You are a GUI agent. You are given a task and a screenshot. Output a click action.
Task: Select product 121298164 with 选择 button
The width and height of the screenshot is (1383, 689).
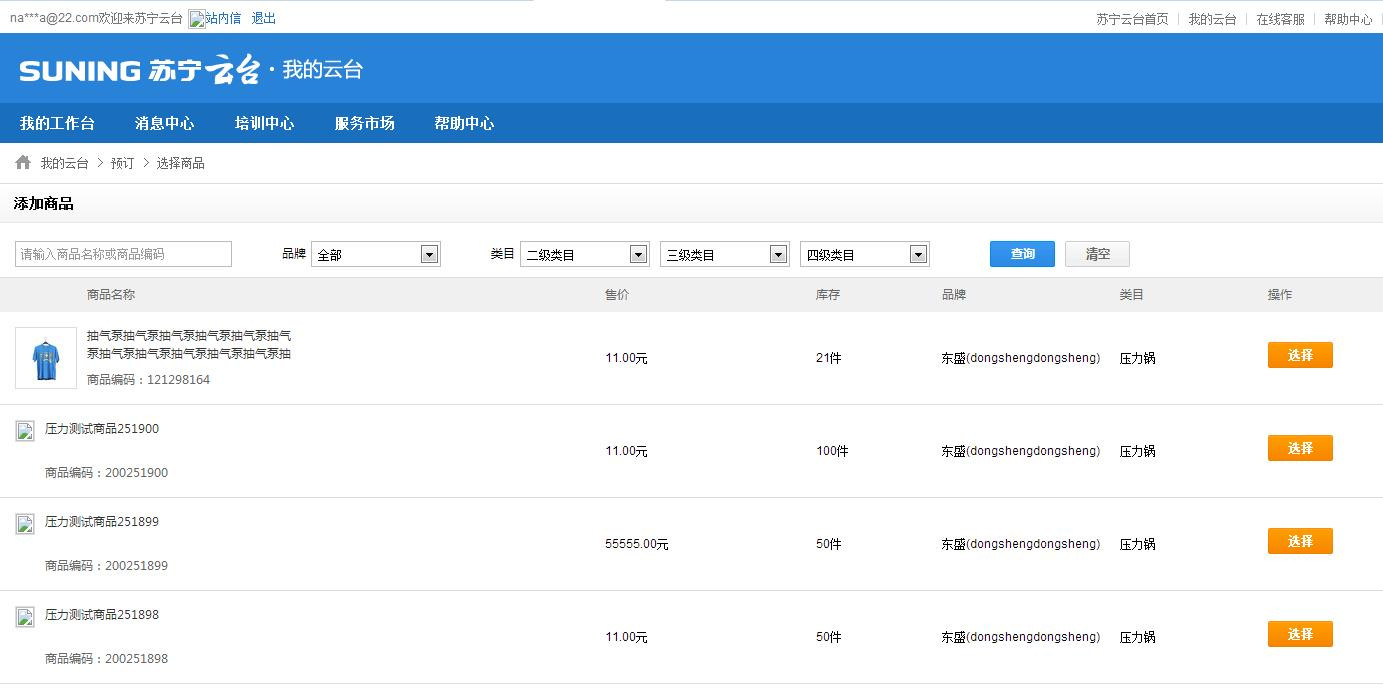click(x=1300, y=355)
